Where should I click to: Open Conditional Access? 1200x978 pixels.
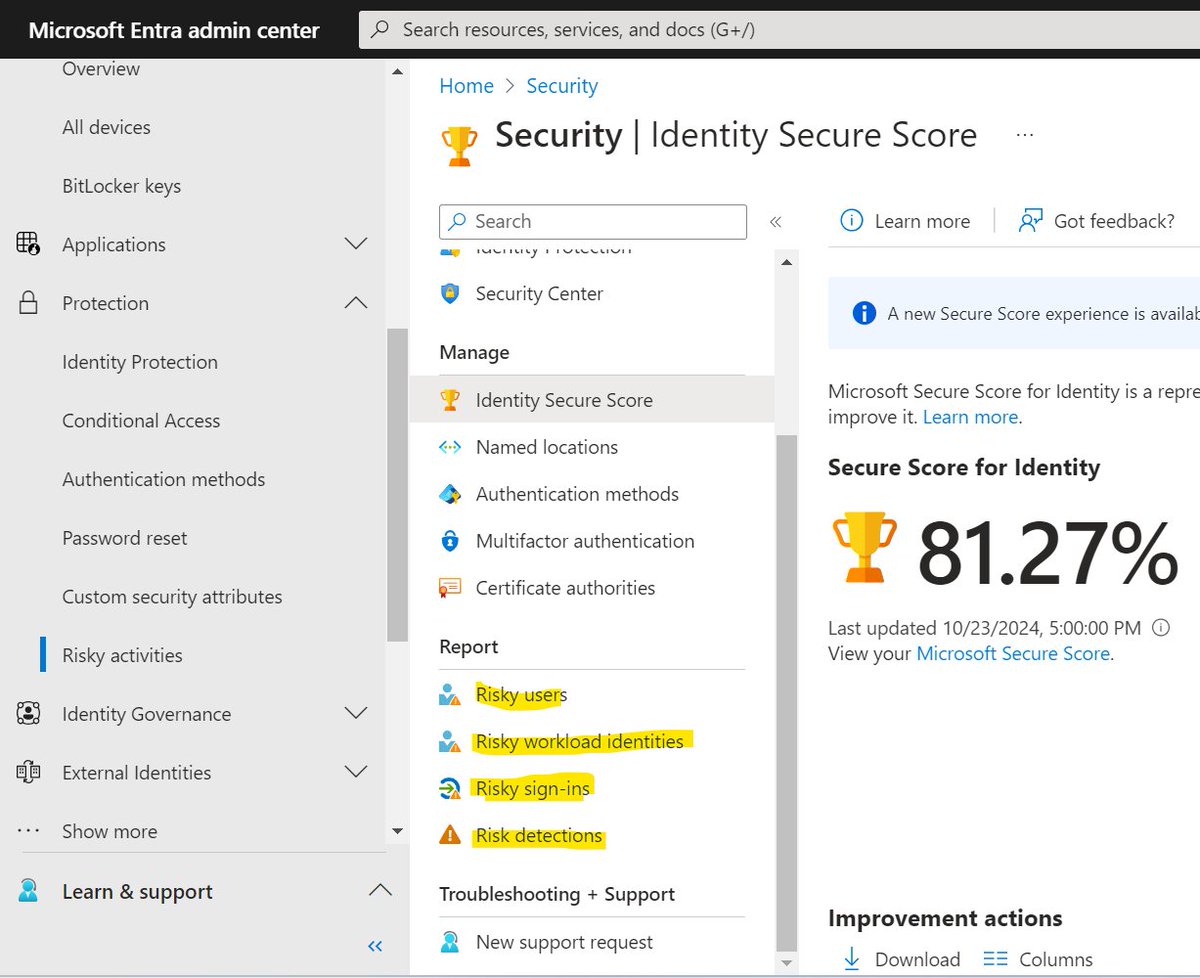click(141, 421)
